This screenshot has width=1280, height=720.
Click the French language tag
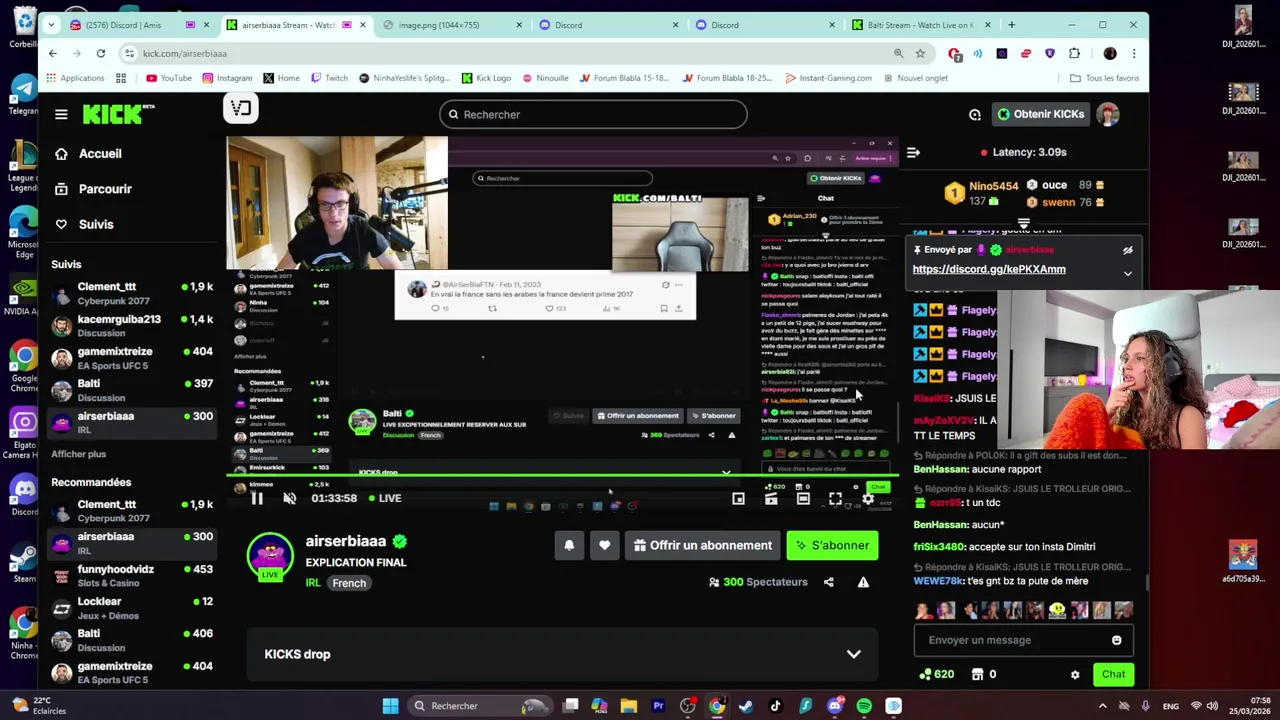pyautogui.click(x=349, y=583)
